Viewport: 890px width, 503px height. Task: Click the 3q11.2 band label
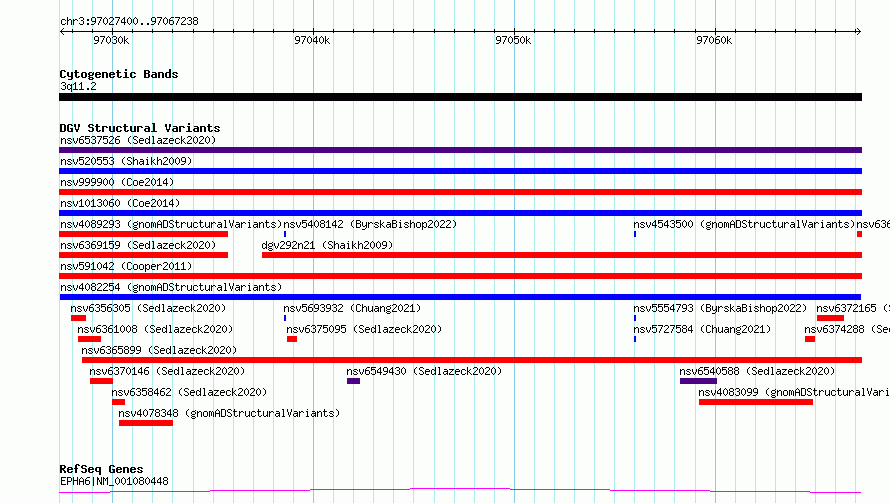(78, 86)
